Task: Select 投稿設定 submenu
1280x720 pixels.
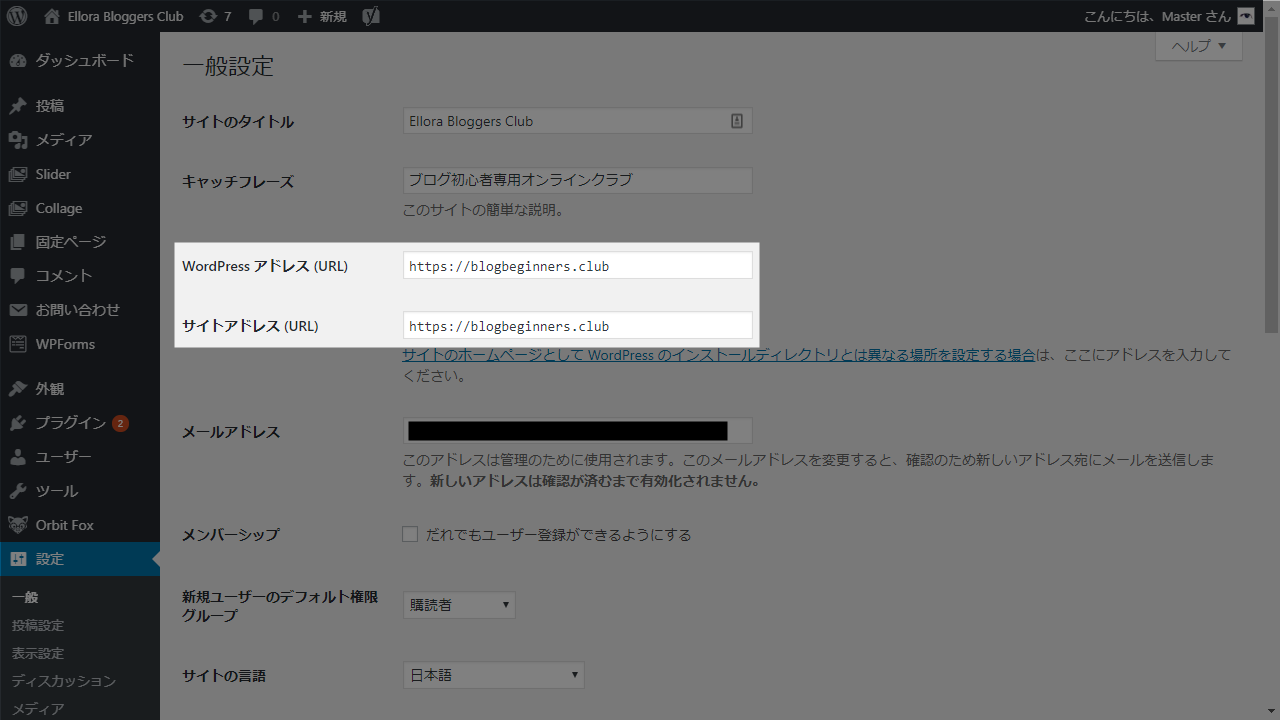Action: point(38,625)
